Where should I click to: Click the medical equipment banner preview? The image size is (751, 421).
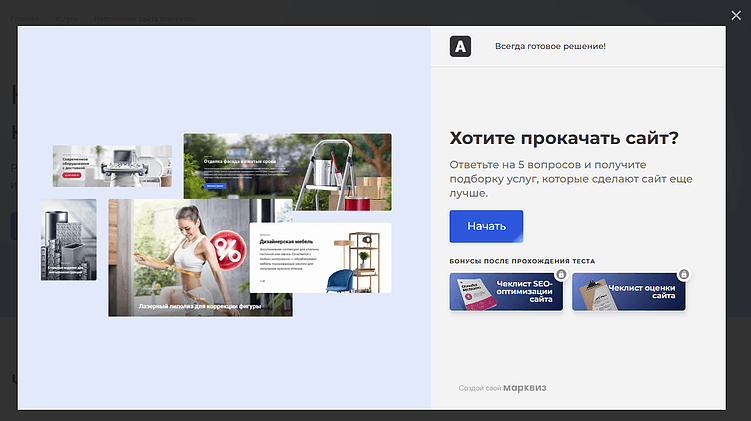[112, 166]
